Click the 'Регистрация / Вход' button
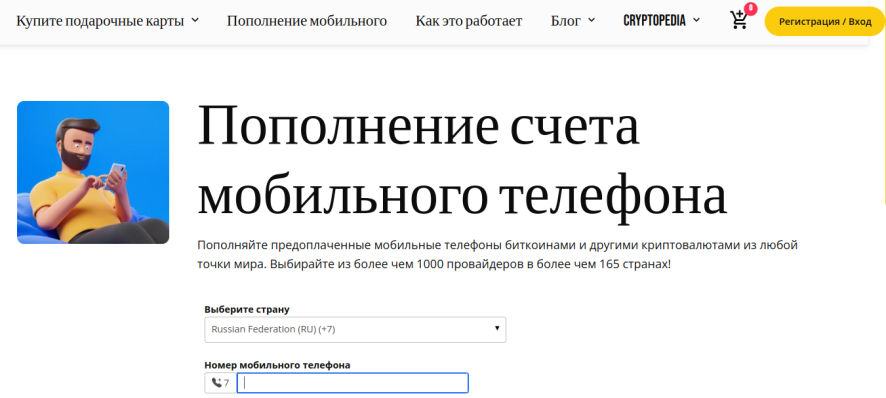 tap(825, 21)
